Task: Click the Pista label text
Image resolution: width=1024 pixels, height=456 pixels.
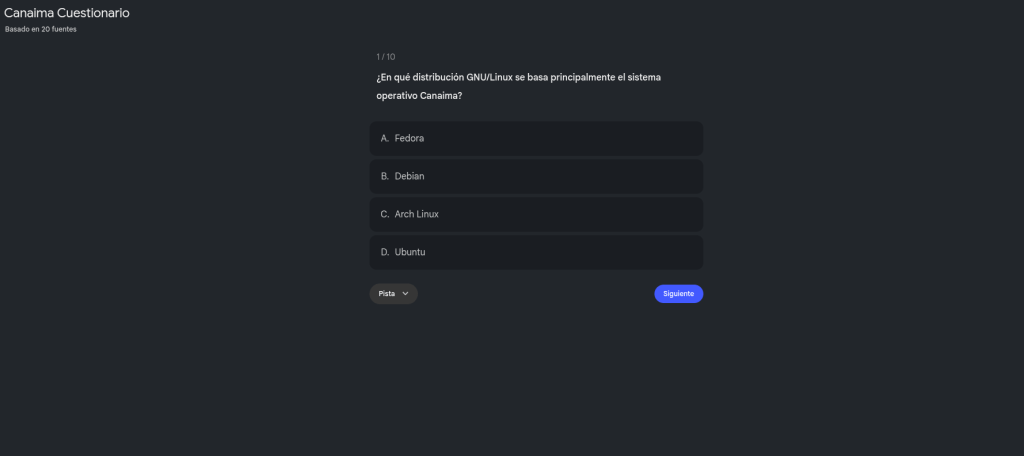Action: 387,294
